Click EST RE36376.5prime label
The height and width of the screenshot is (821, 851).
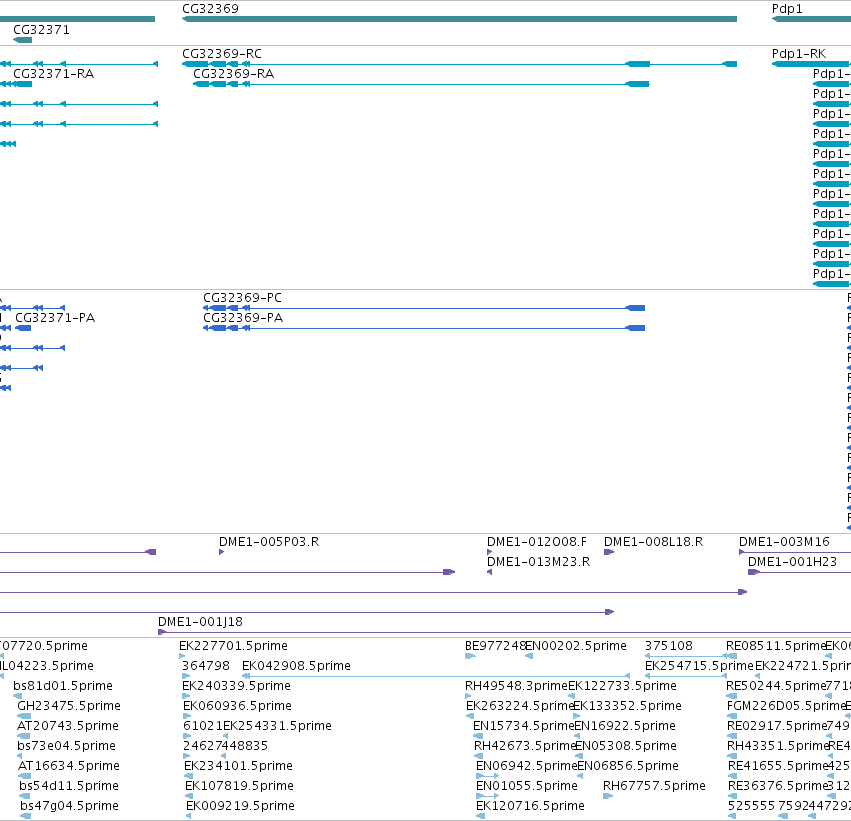(778, 786)
